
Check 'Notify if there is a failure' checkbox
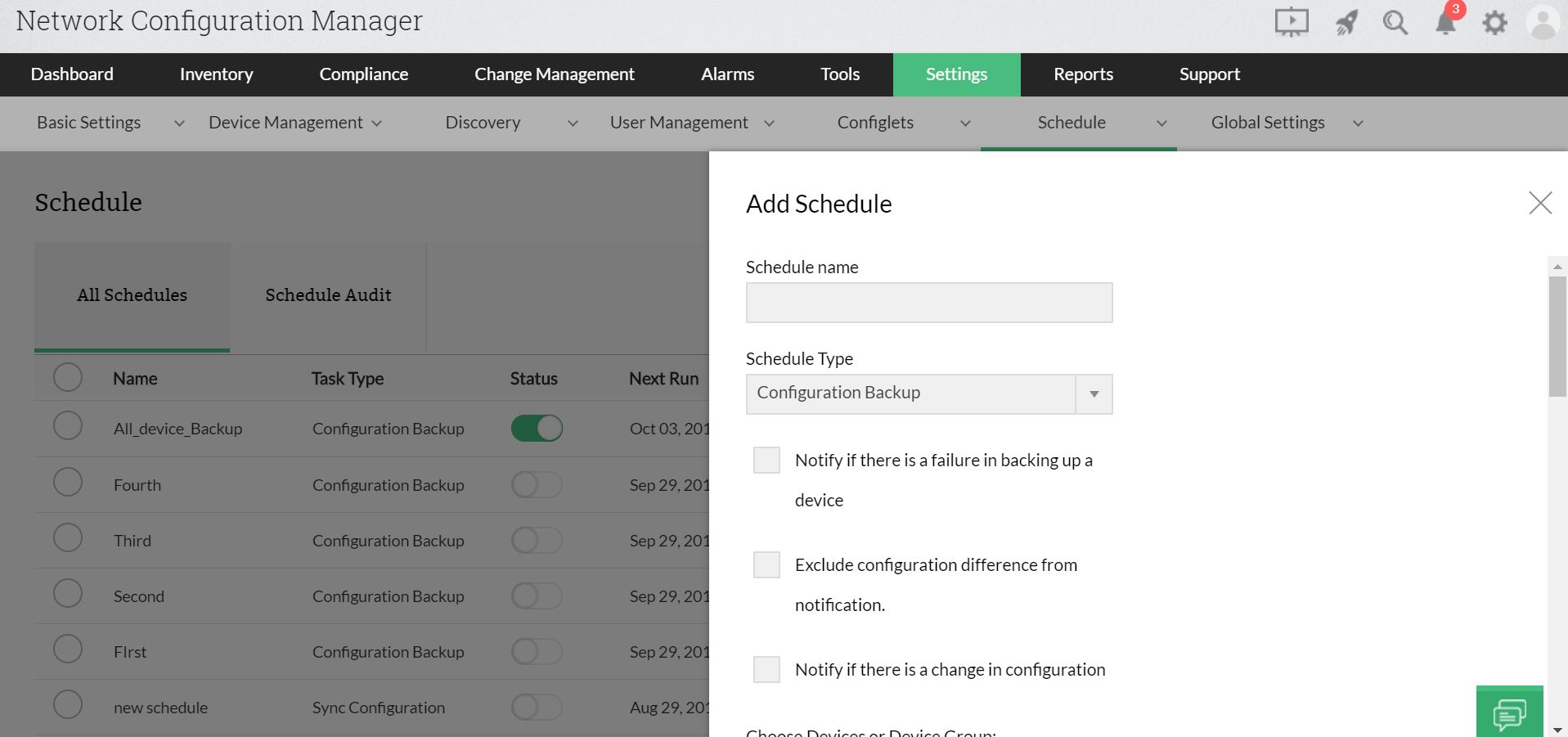click(x=766, y=460)
